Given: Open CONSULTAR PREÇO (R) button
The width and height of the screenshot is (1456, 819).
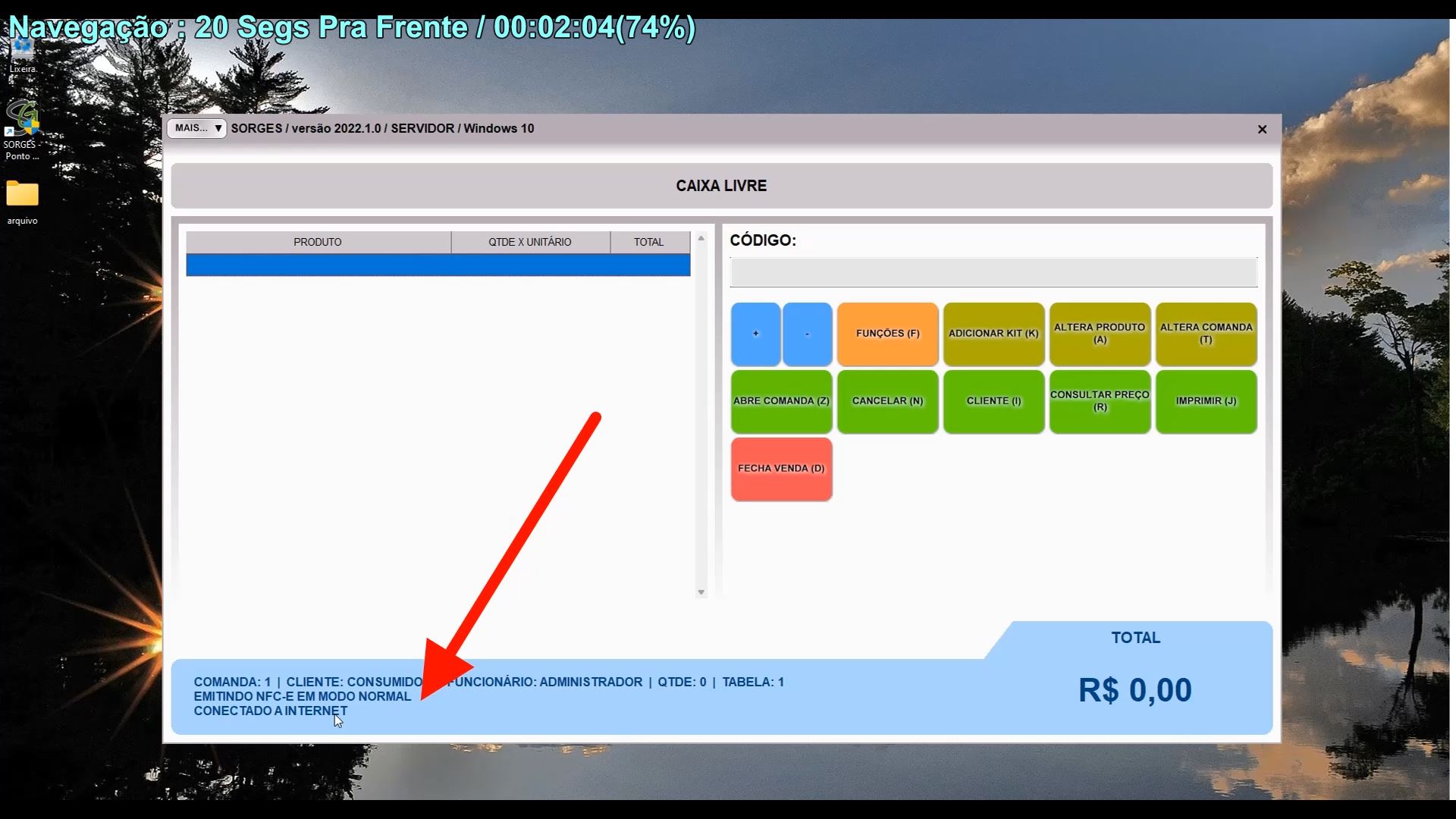Looking at the screenshot, I should [x=1100, y=401].
